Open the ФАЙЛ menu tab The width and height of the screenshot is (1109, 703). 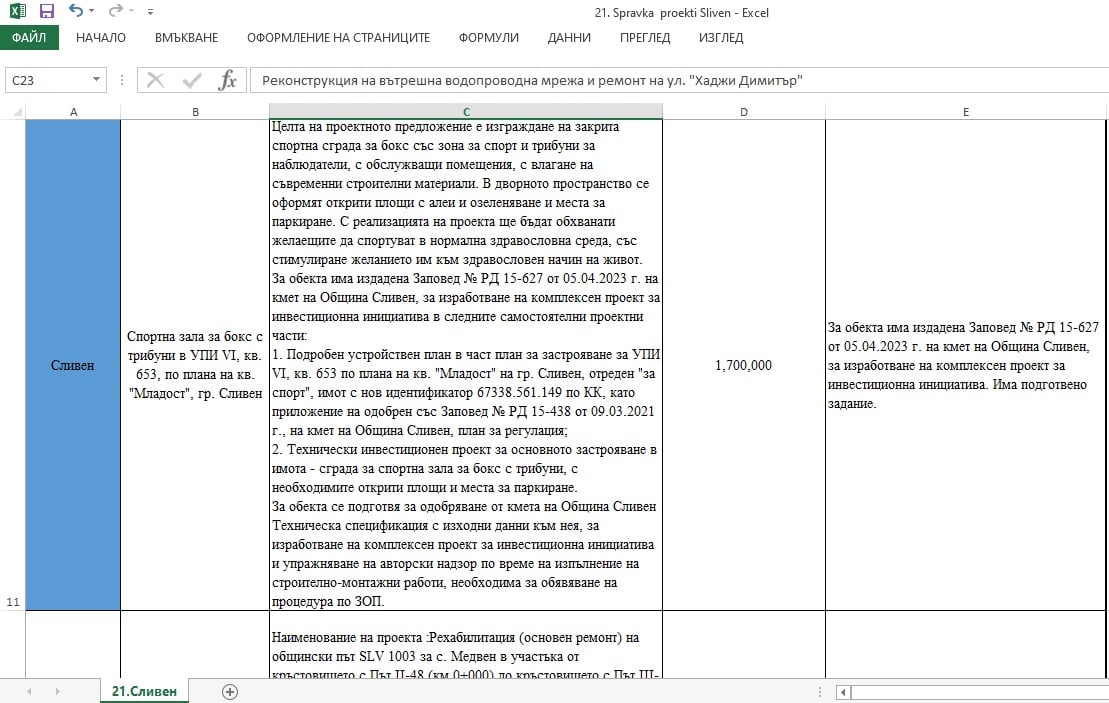pos(29,38)
